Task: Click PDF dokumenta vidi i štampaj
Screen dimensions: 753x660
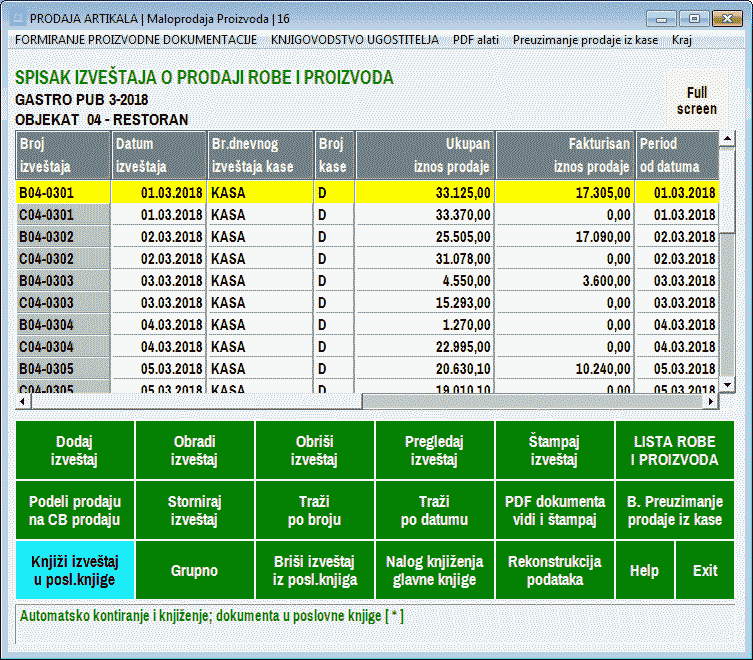Action: pos(554,510)
